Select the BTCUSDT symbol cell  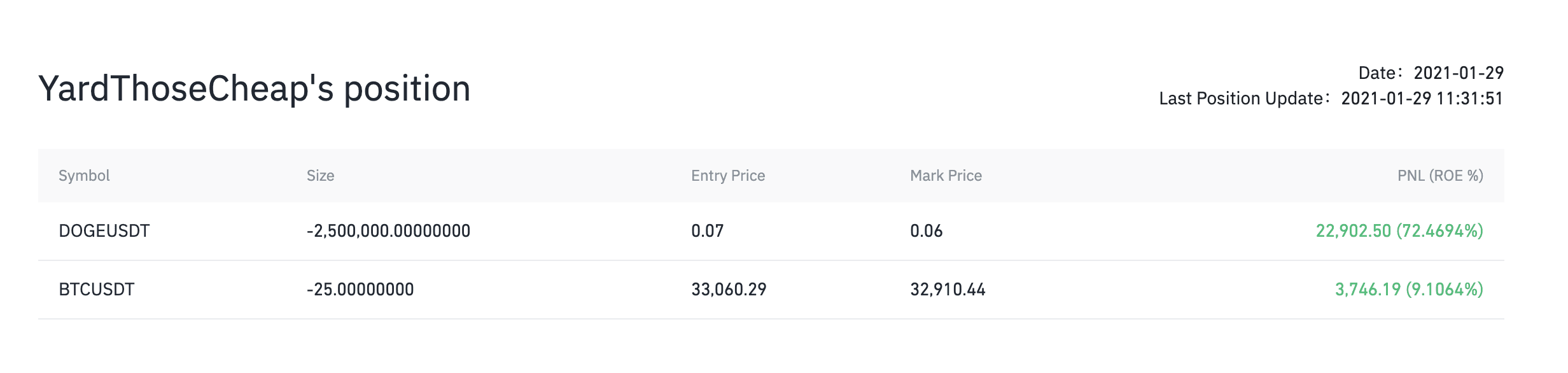coord(97,290)
